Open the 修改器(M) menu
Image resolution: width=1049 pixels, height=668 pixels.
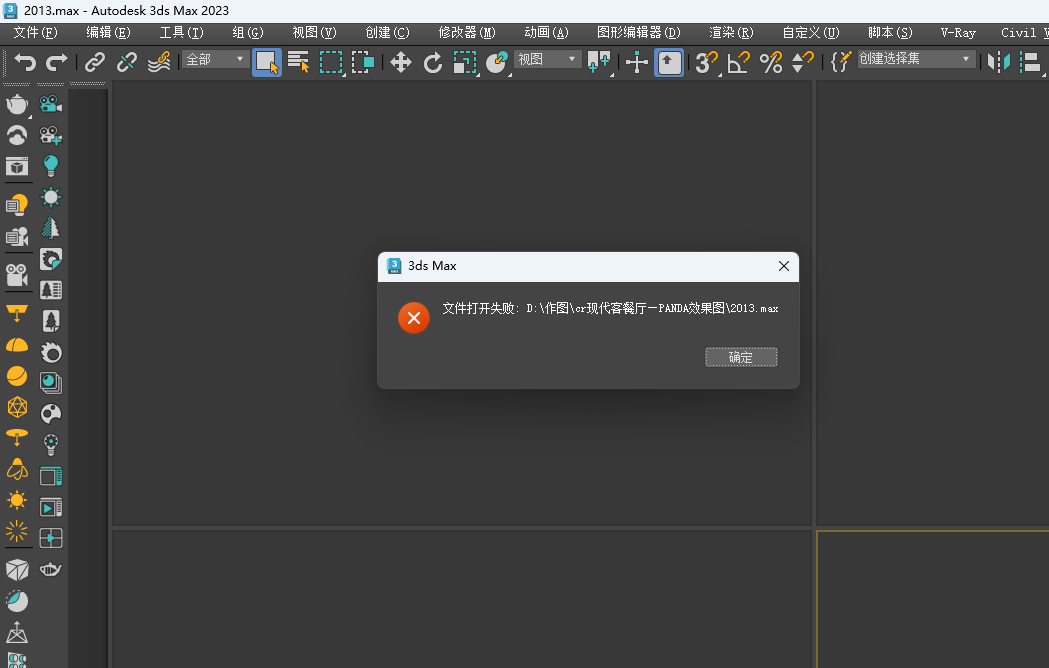pyautogui.click(x=467, y=32)
